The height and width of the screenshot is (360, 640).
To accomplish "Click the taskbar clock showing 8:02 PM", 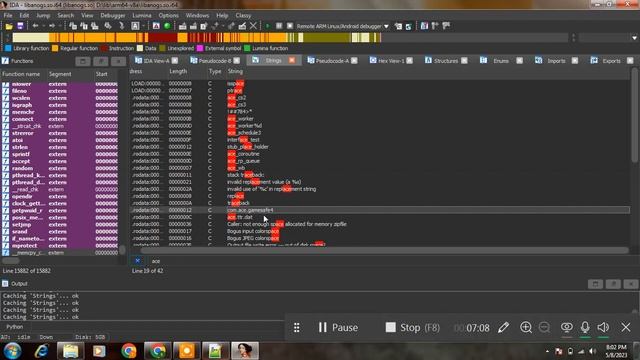I will pos(616,351).
